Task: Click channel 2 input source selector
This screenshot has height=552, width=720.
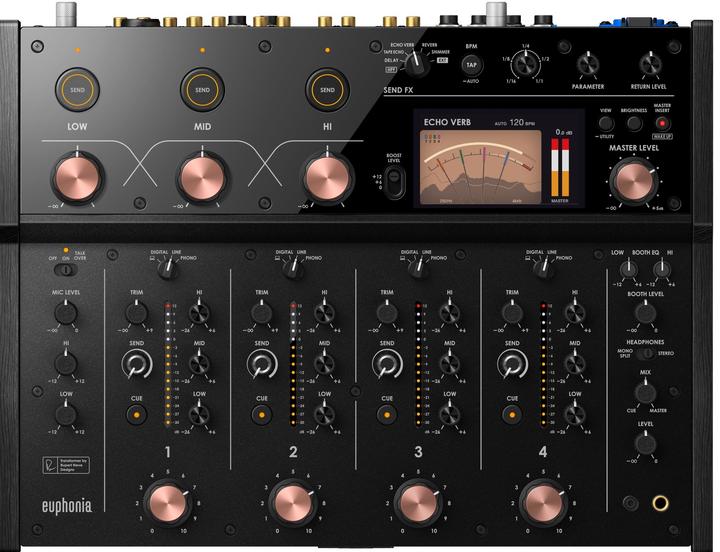Action: (x=290, y=268)
